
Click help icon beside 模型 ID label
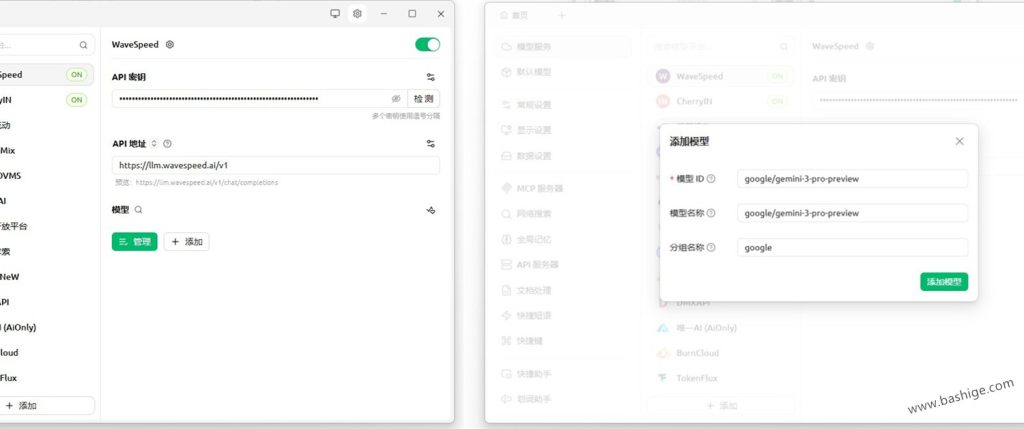[x=711, y=179]
